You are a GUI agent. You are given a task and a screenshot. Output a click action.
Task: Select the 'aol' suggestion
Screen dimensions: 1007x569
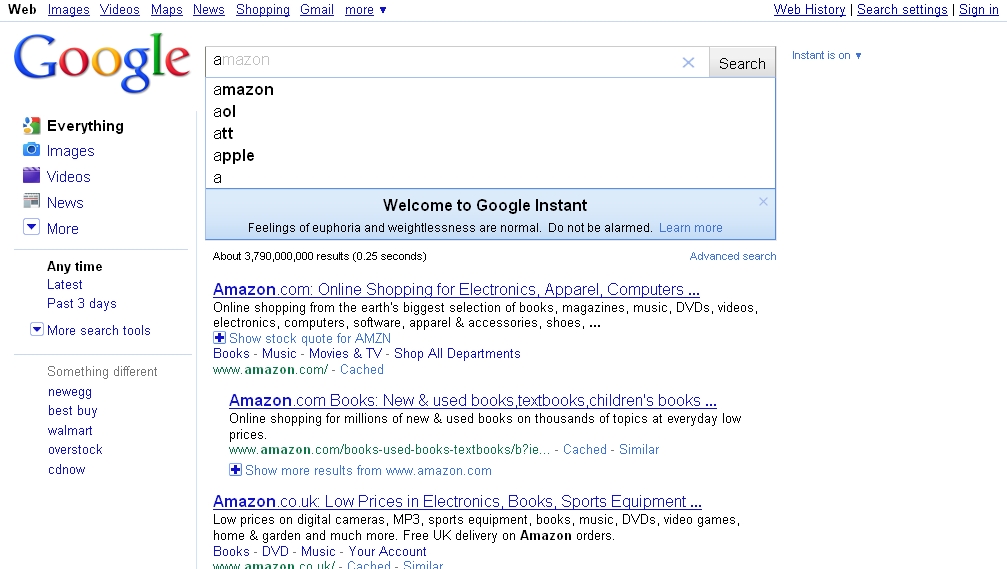coord(490,112)
